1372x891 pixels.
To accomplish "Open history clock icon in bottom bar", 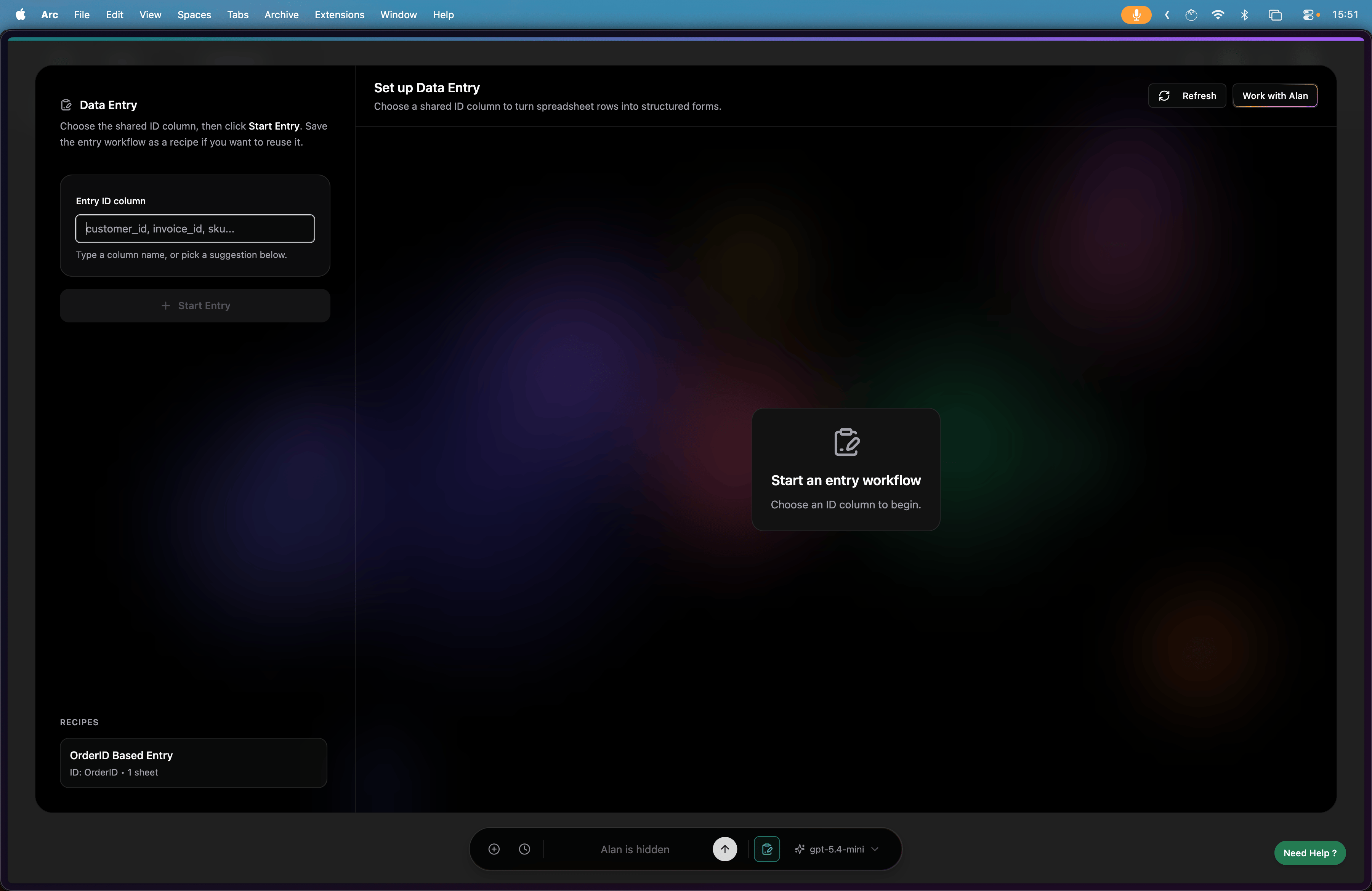I will pyautogui.click(x=524, y=849).
